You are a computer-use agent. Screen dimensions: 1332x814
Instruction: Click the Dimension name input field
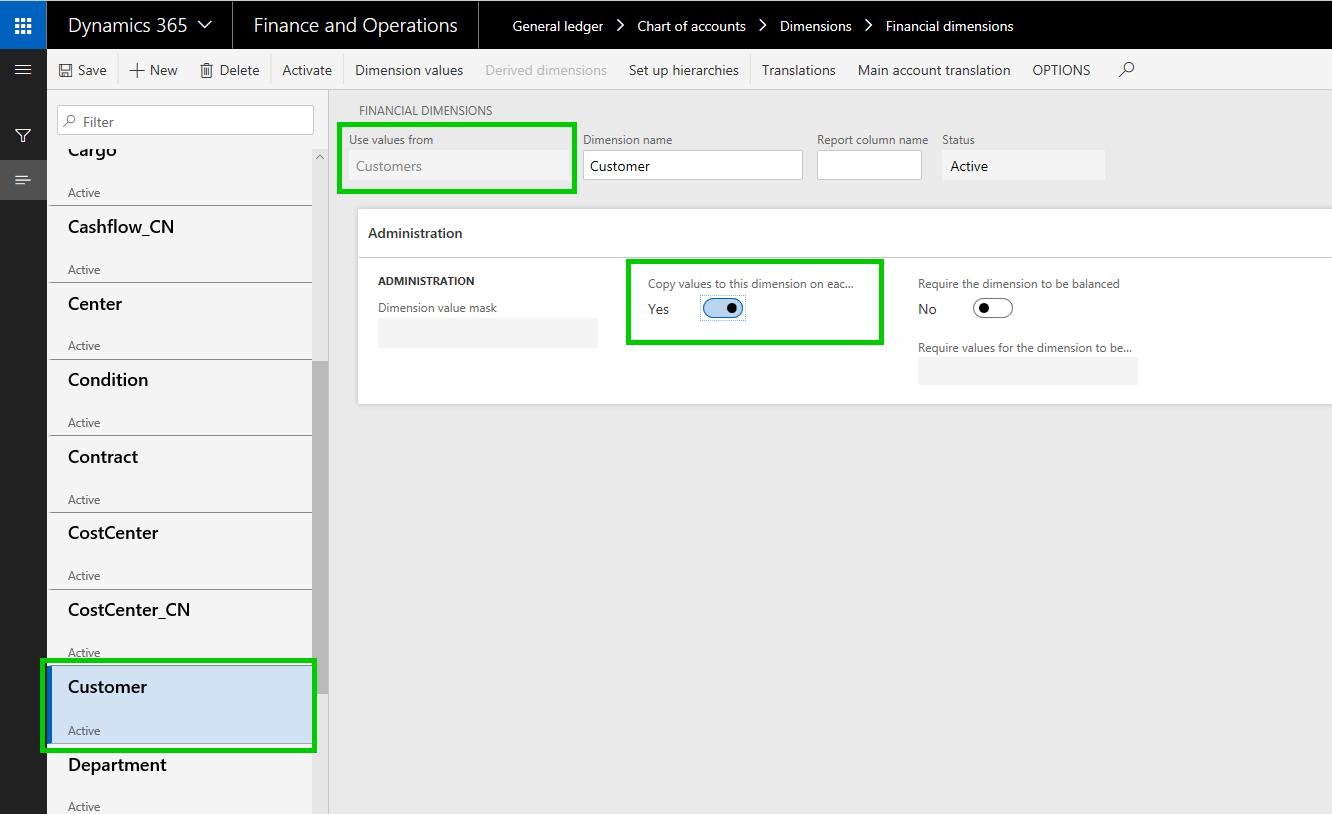point(692,166)
